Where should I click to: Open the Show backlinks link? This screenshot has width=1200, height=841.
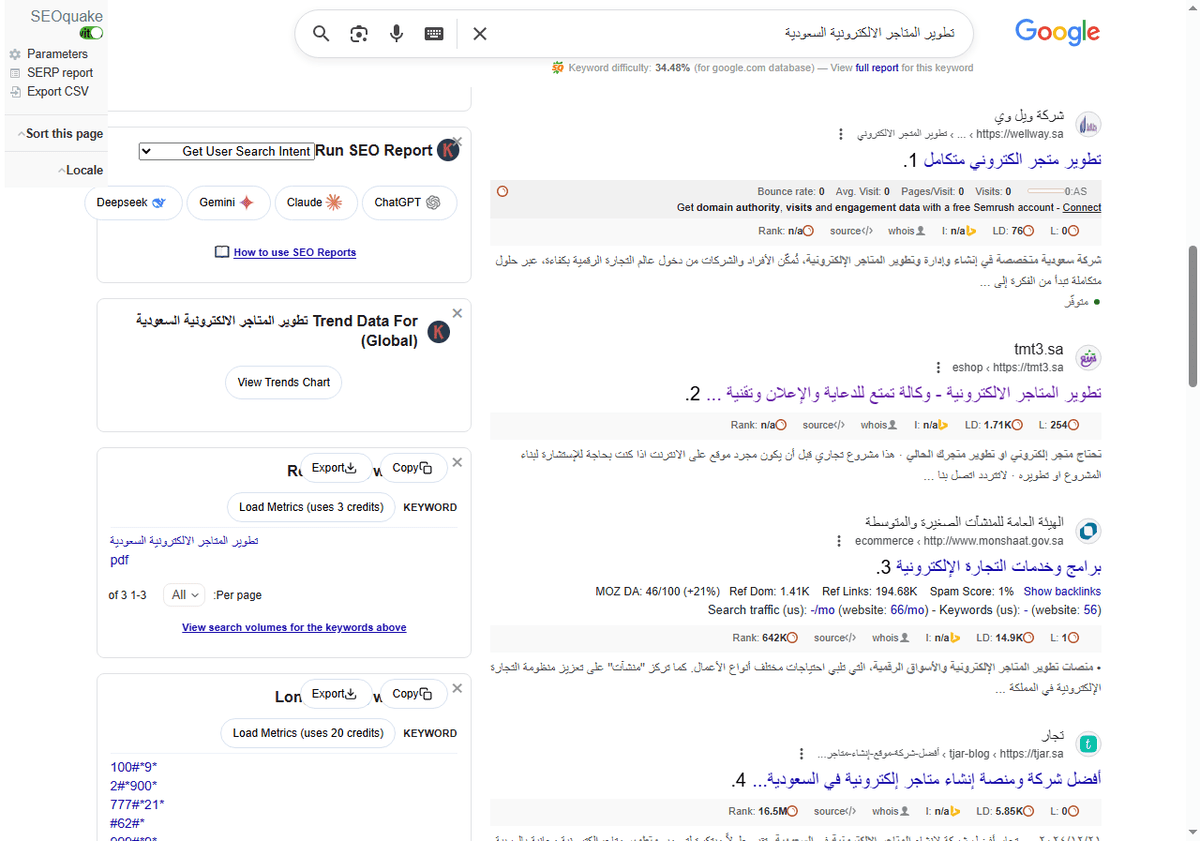tap(1062, 591)
